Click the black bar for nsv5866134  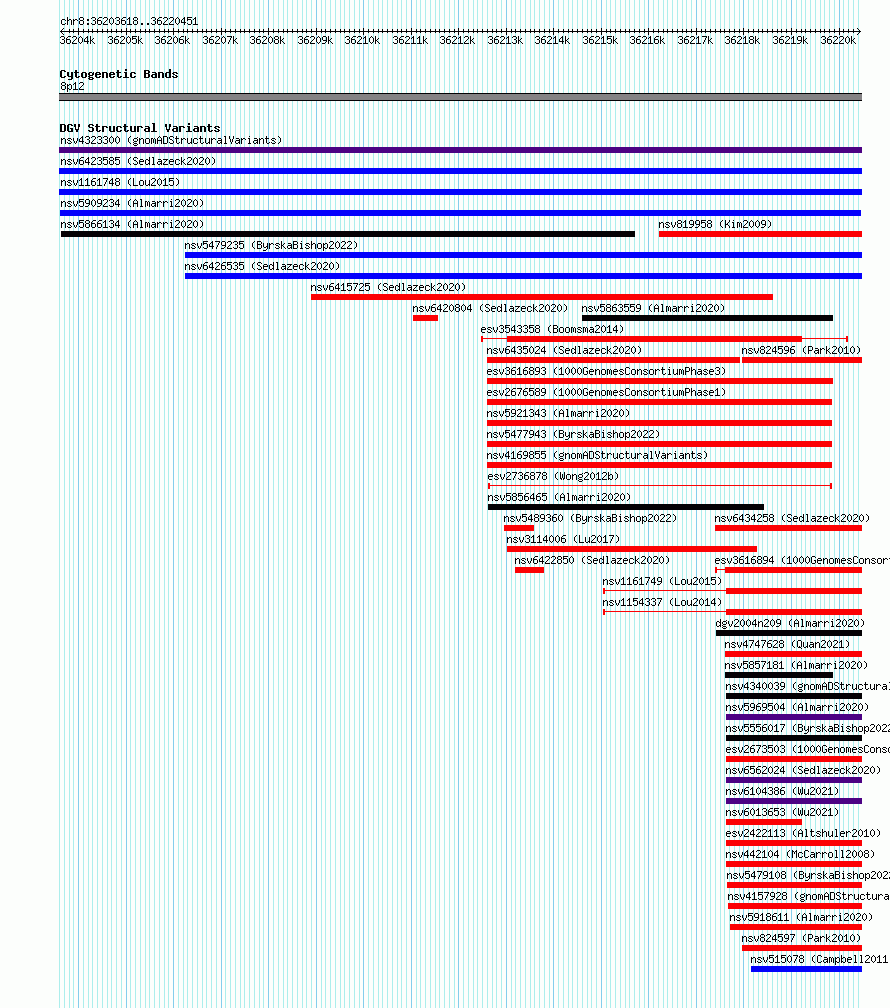[348, 234]
